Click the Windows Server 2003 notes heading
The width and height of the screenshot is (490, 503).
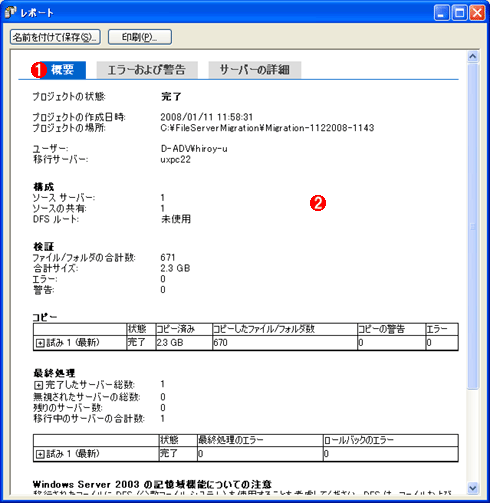pyautogui.click(x=152, y=484)
